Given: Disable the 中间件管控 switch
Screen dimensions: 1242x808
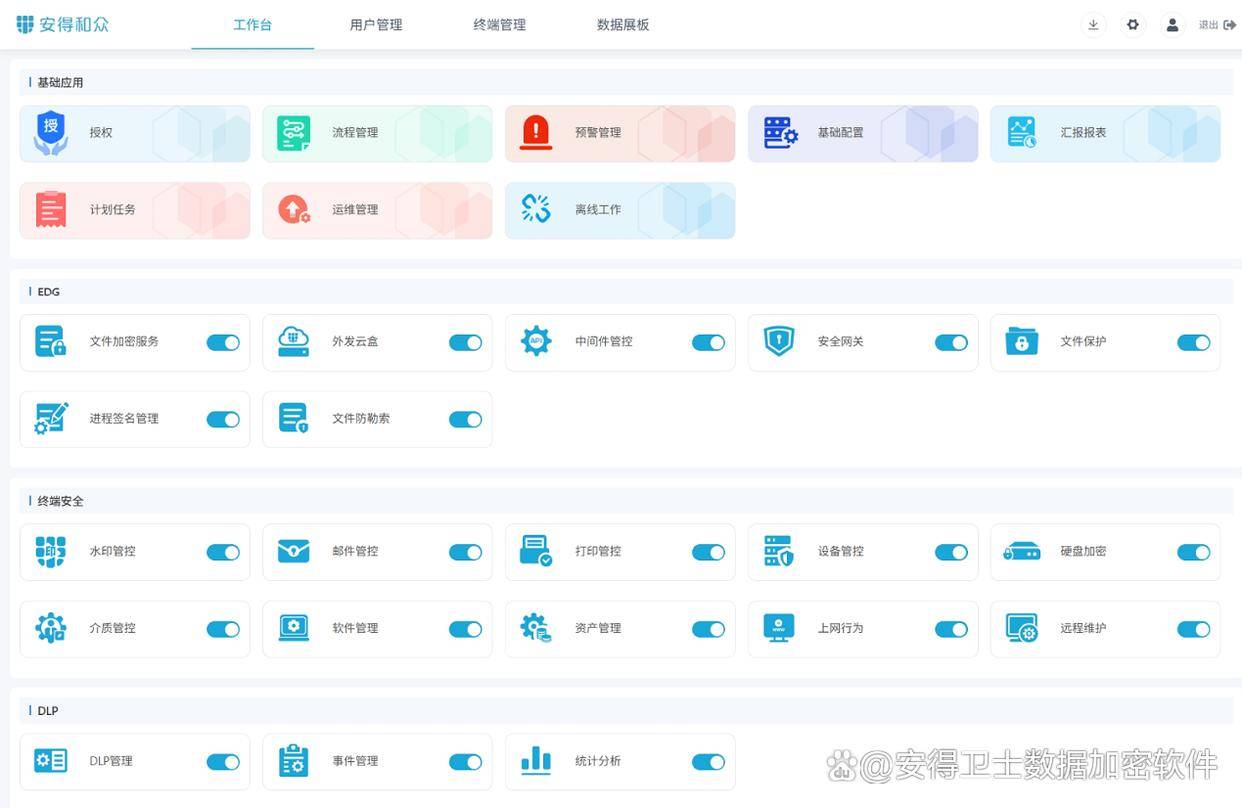Looking at the screenshot, I should coord(709,343).
